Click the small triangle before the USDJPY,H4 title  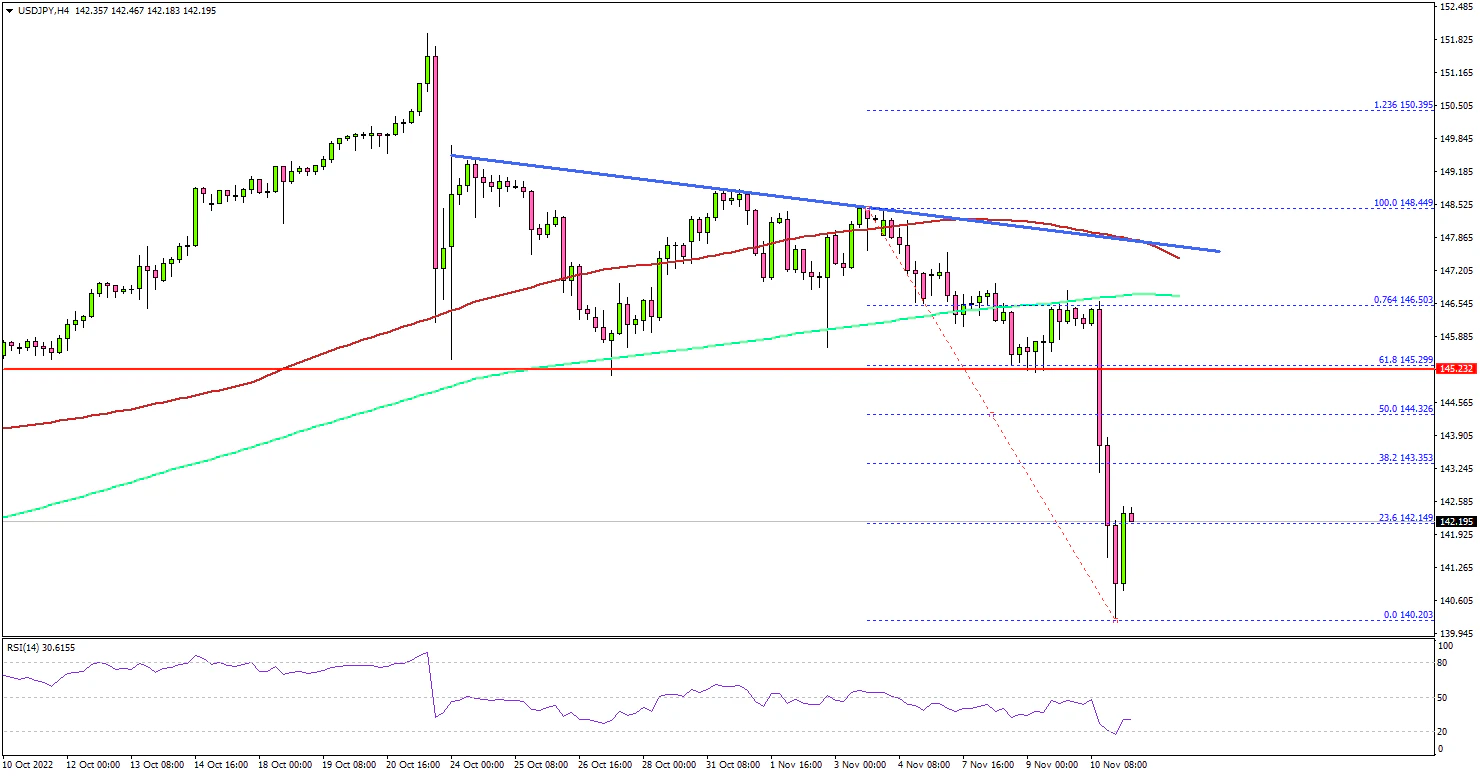coord(8,10)
